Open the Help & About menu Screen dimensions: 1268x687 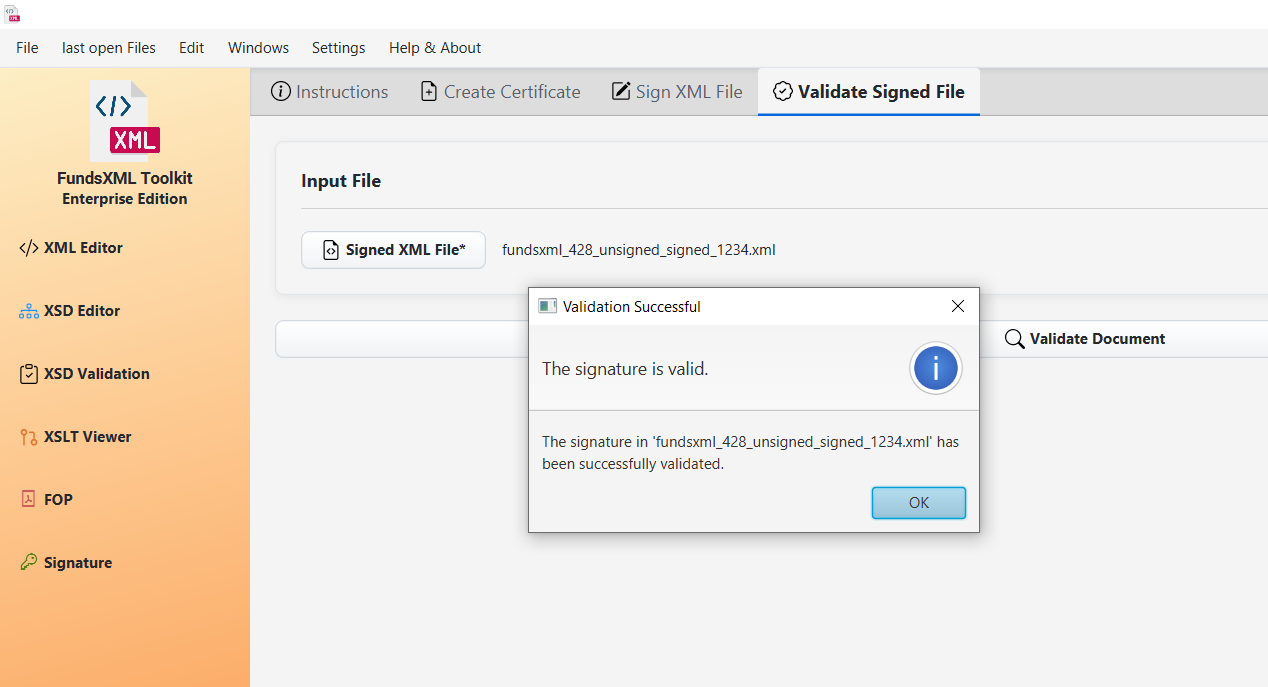(435, 48)
